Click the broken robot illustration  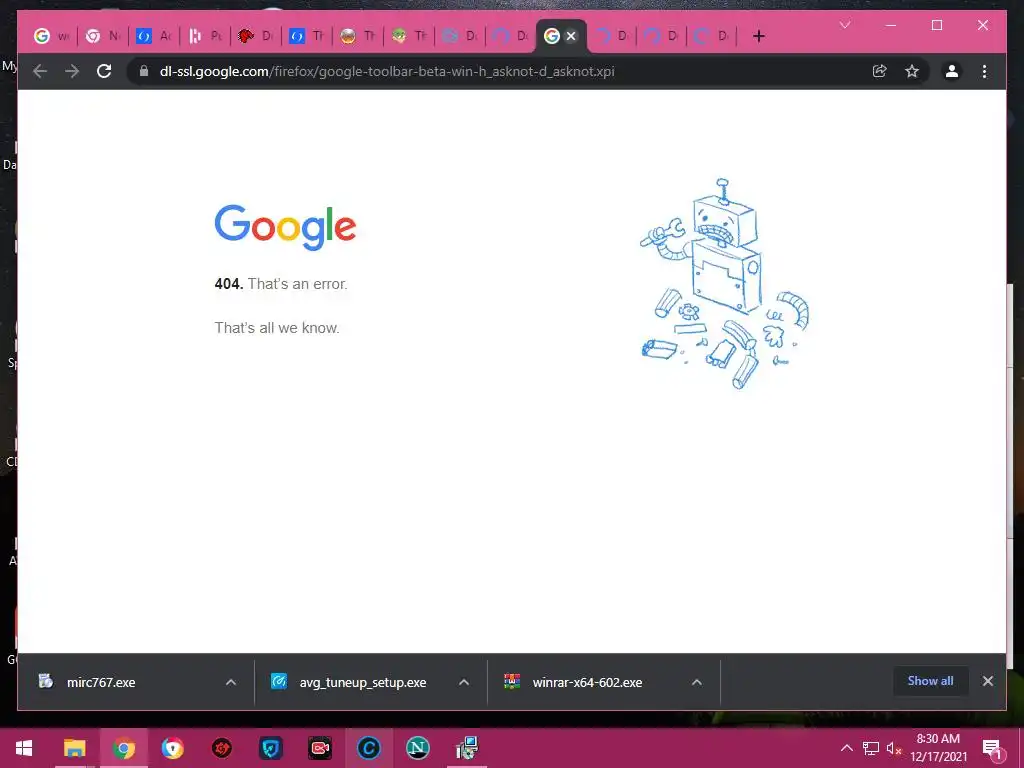[x=724, y=283]
